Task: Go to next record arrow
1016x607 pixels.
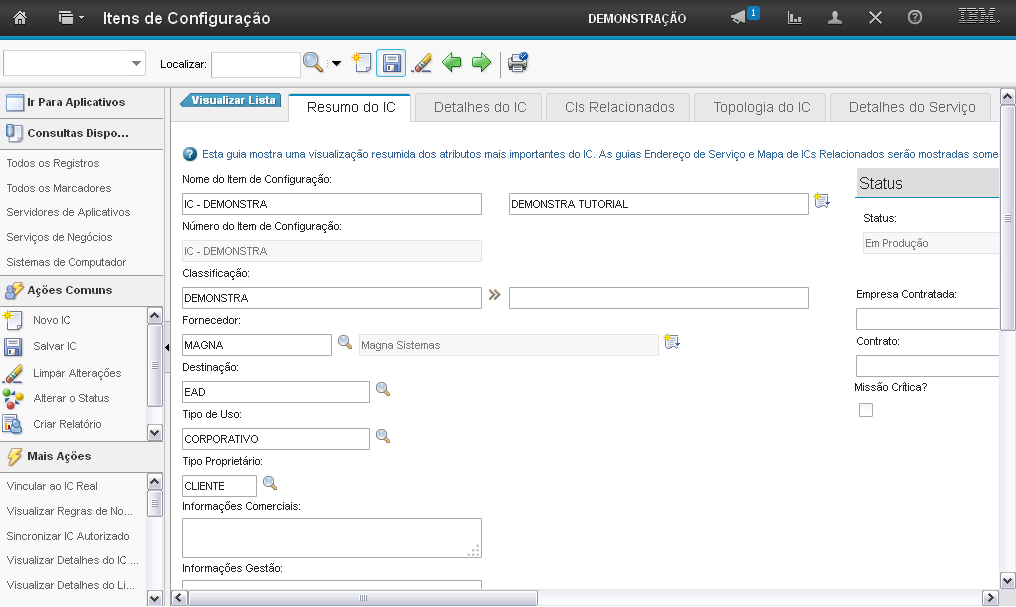Action: coord(481,63)
